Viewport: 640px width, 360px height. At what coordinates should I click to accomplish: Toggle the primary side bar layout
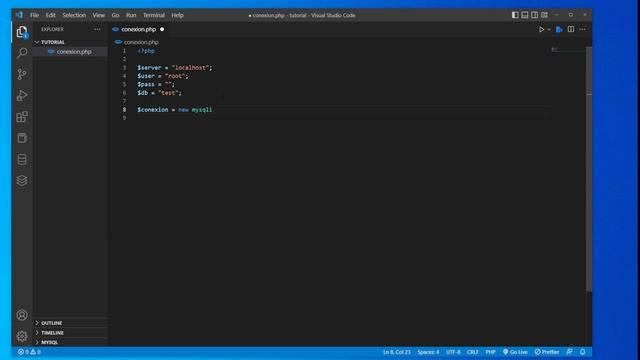(515, 15)
